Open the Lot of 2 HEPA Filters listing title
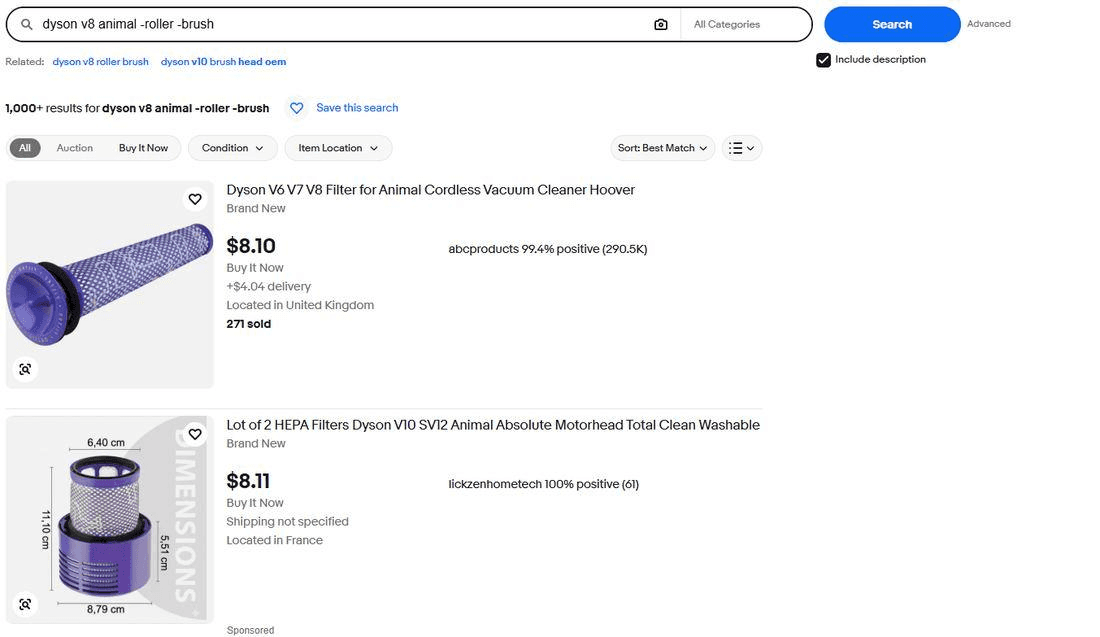 492,425
